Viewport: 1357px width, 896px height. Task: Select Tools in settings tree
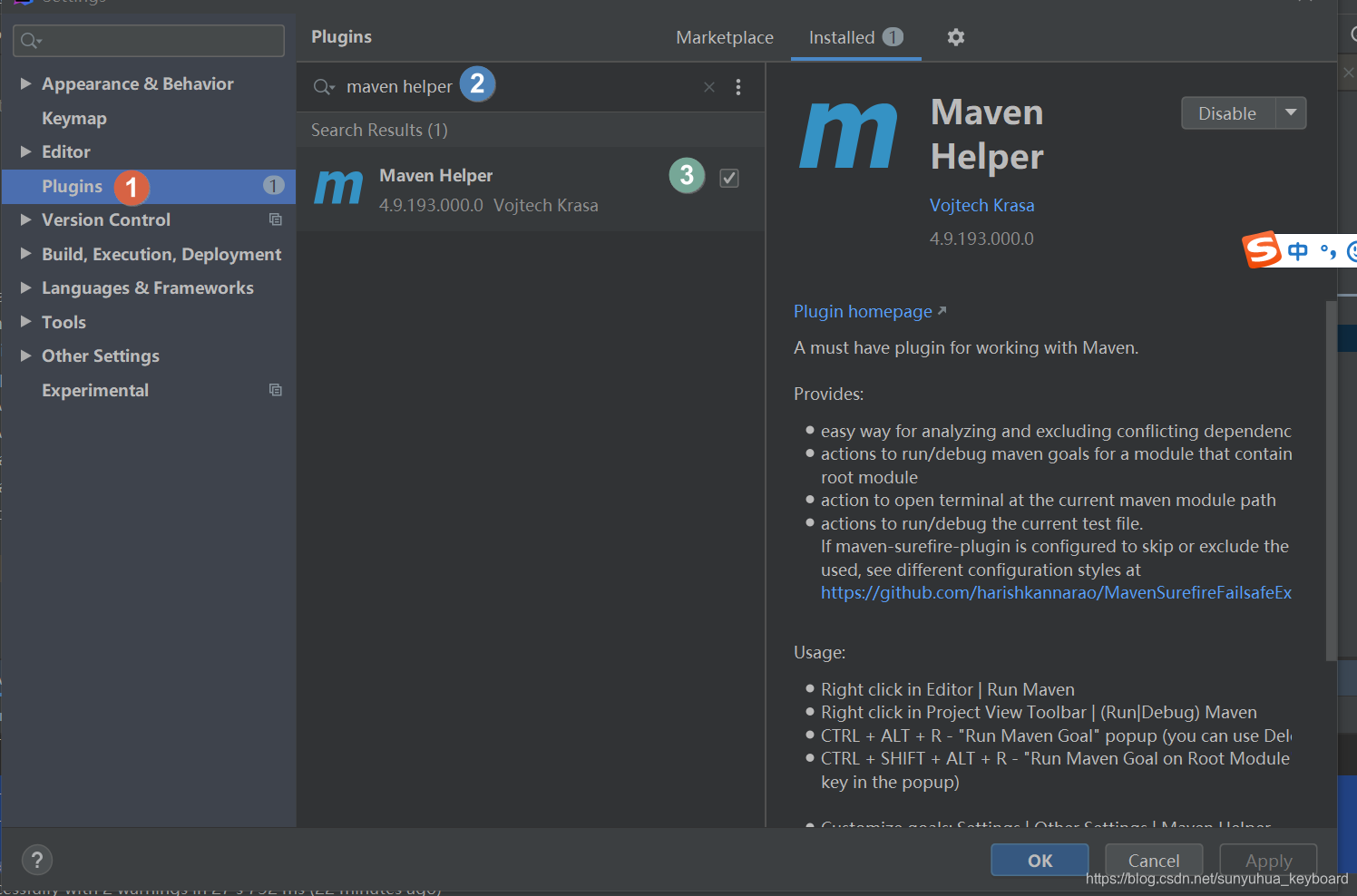coord(63,322)
